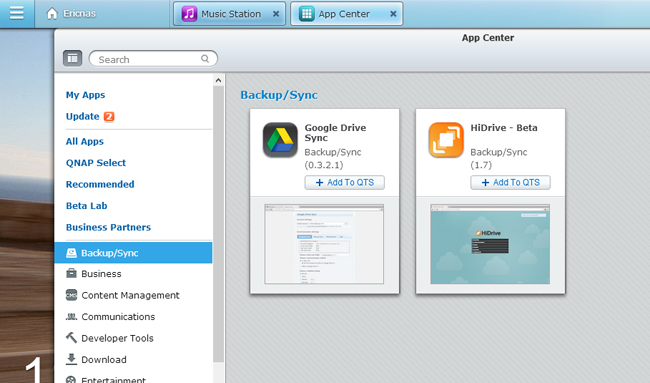Click the Backup/Sync page heading
650x383 pixels.
pyautogui.click(x=279, y=95)
